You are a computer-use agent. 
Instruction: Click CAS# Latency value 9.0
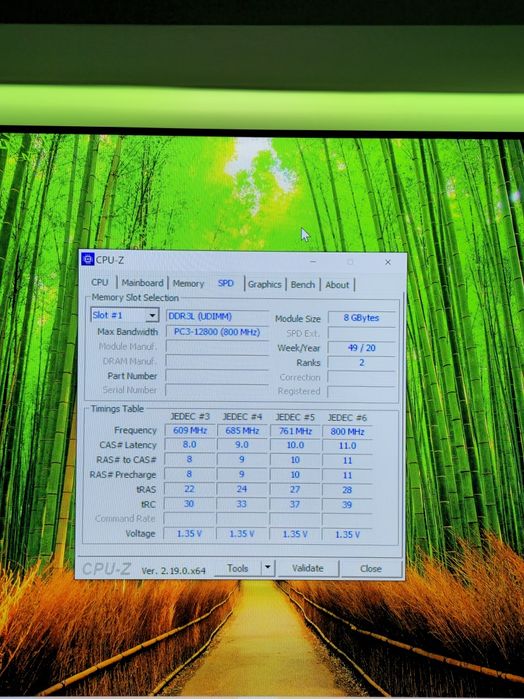click(x=242, y=445)
